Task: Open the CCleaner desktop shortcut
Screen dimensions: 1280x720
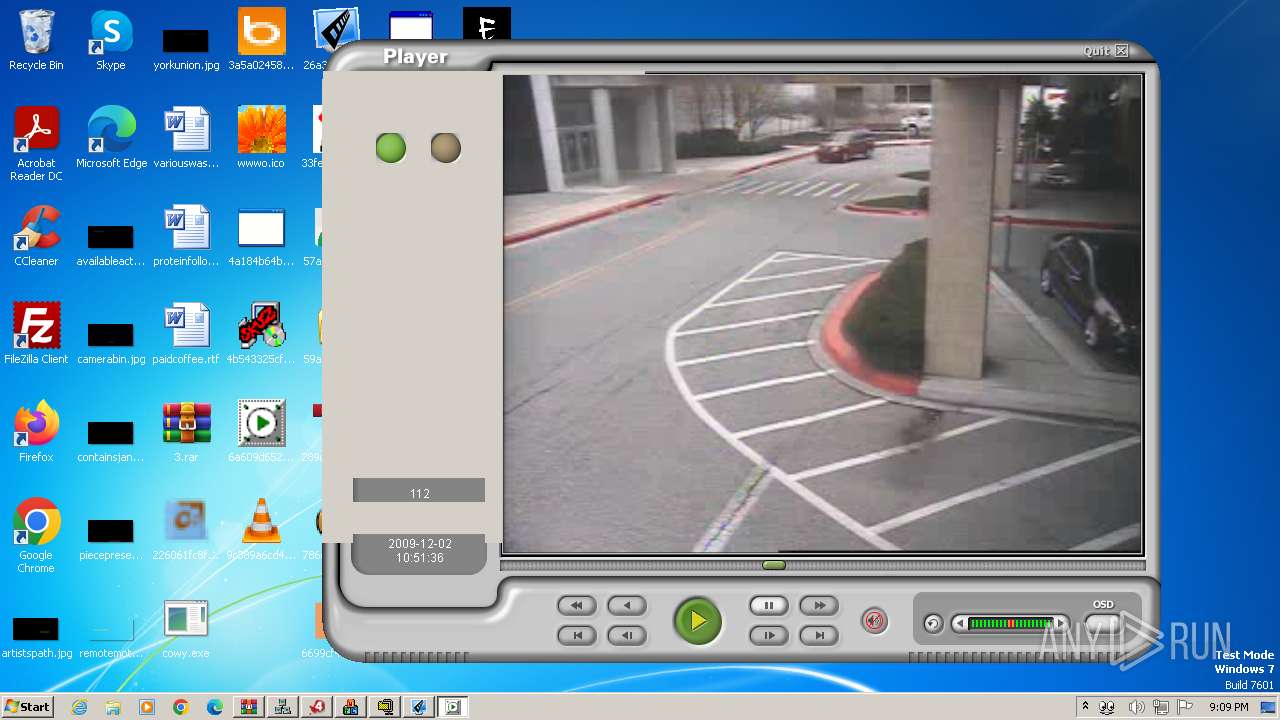Action: click(36, 236)
